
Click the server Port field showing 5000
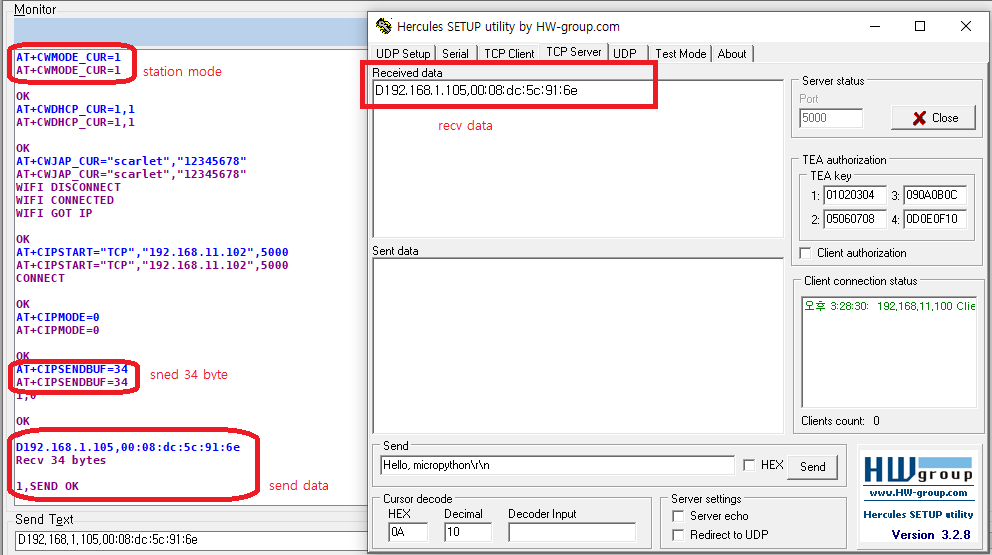831,118
